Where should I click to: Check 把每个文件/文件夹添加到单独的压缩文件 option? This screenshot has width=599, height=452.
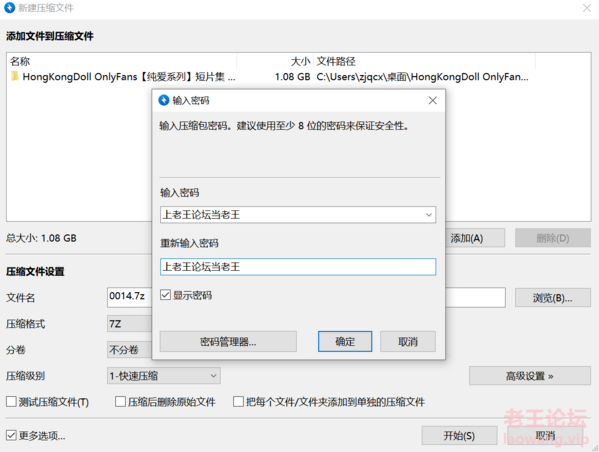tap(238, 402)
